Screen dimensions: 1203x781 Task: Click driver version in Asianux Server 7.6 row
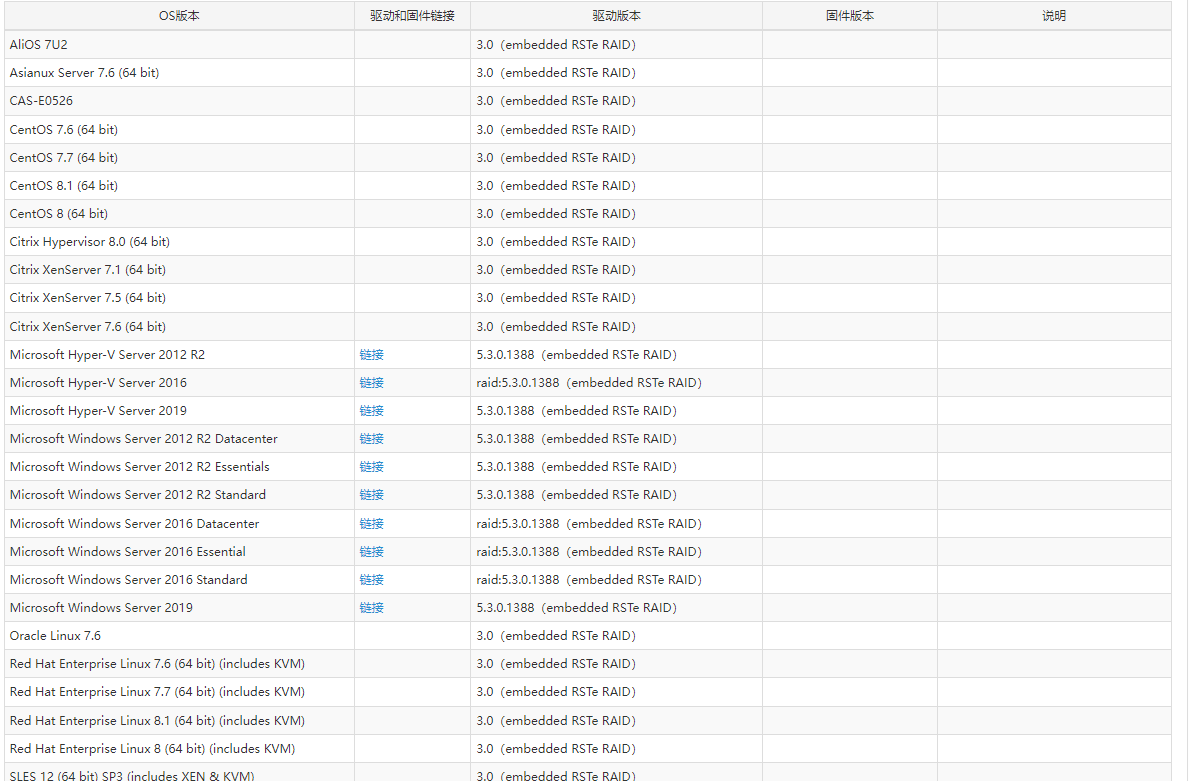556,73
